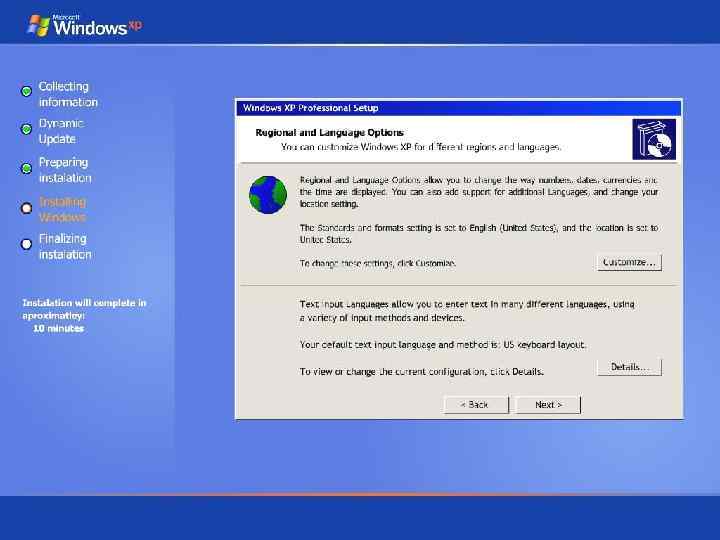Click the 'Preparing installation' step label
The height and width of the screenshot is (540, 720).
click(65, 170)
